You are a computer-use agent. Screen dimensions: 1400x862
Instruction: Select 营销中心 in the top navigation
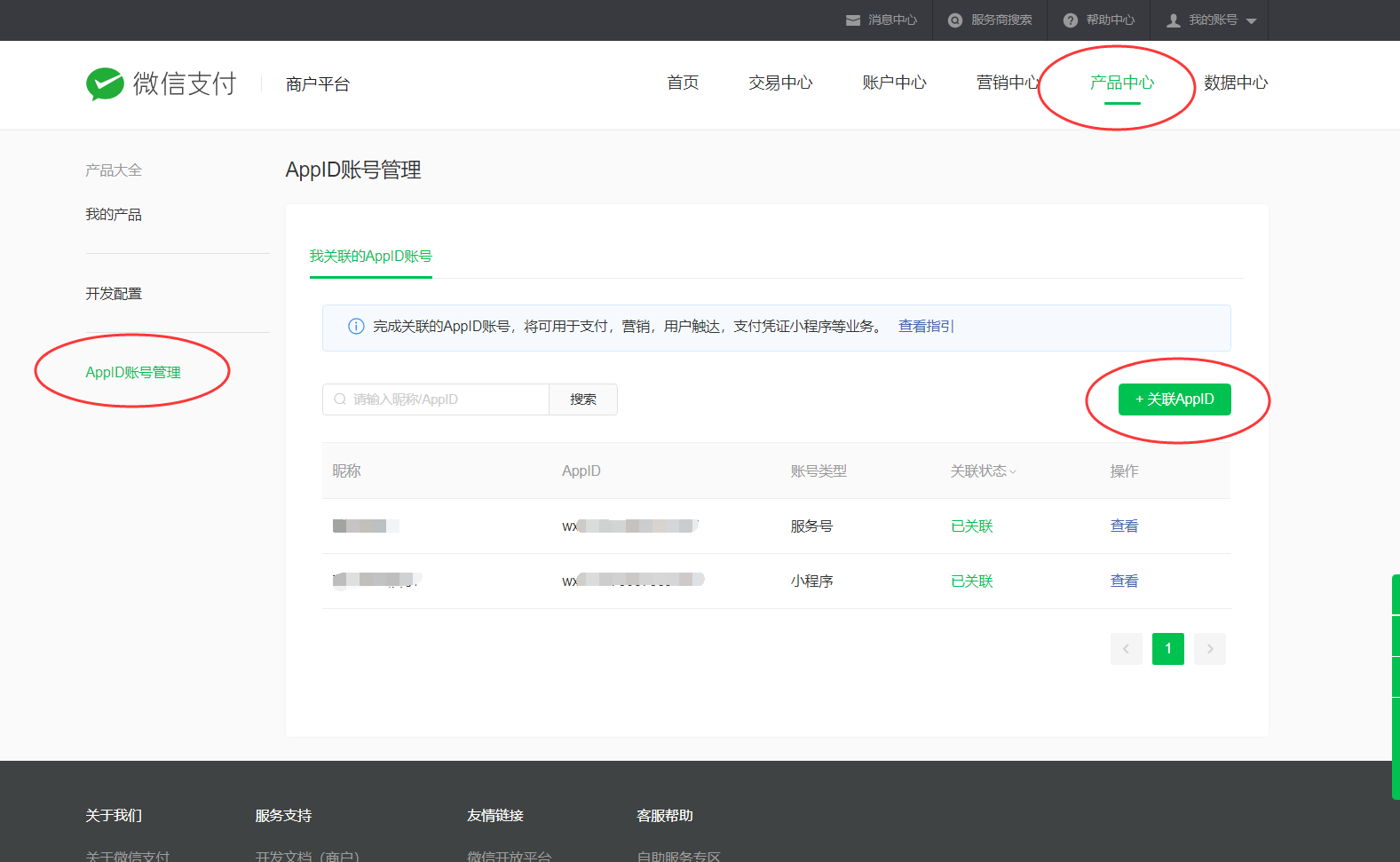tap(1008, 83)
